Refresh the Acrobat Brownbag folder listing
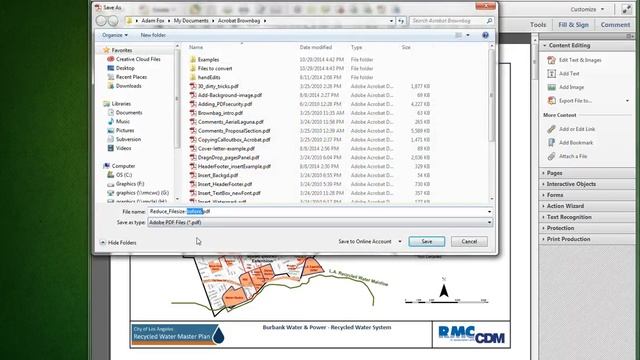Screen dimensions: 640x360 tap(401, 20)
